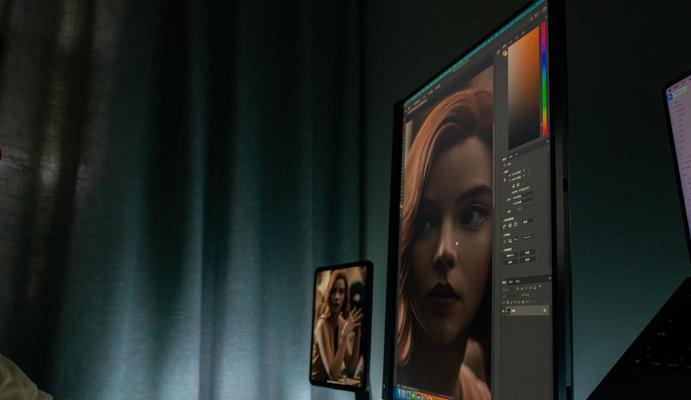Click the foreground color chip left of picker
The width and height of the screenshot is (691, 400).
point(505,53)
